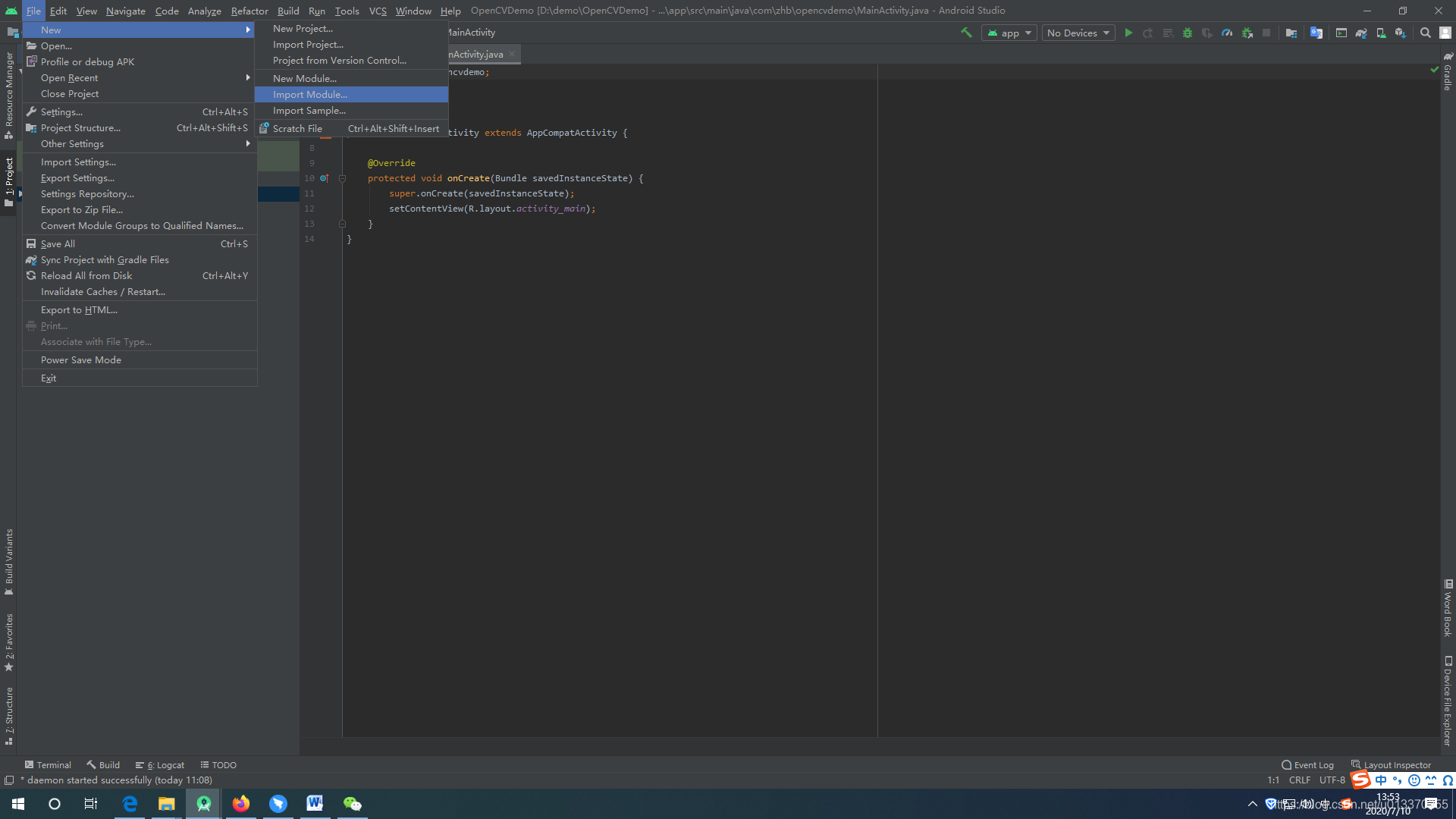Open the Terminal tool window
This screenshot has height=819, width=1456.
pos(48,764)
